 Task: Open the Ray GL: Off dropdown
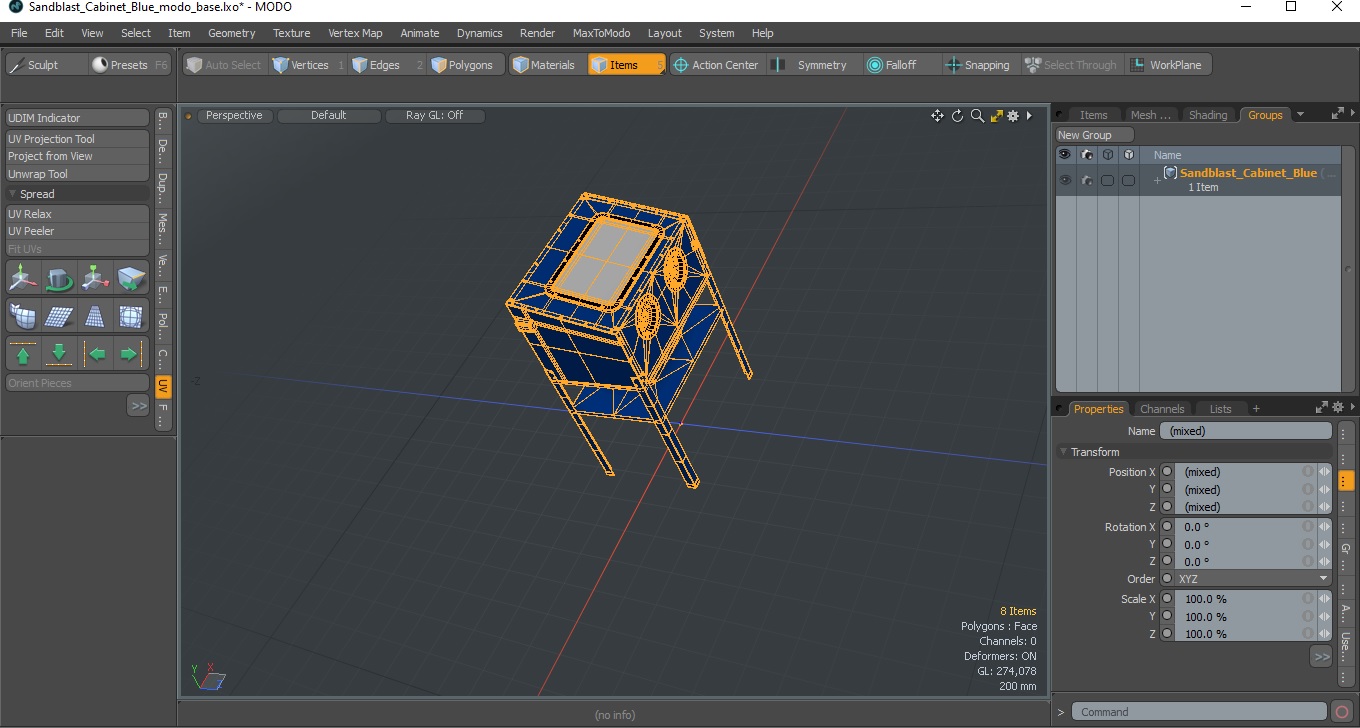[x=435, y=116]
